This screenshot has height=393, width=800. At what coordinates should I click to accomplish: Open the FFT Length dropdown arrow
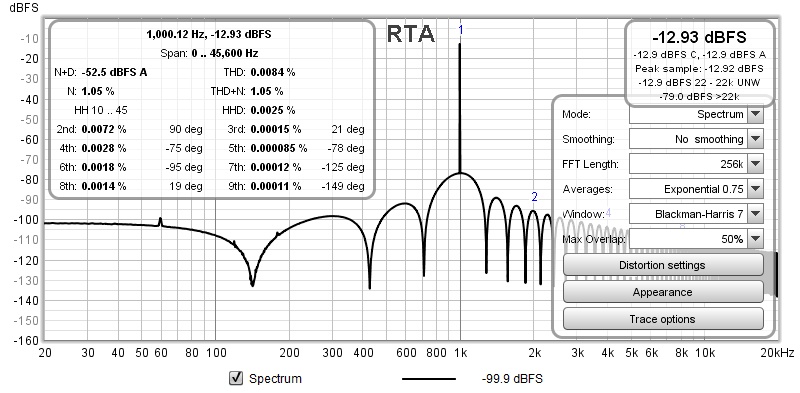(x=755, y=164)
